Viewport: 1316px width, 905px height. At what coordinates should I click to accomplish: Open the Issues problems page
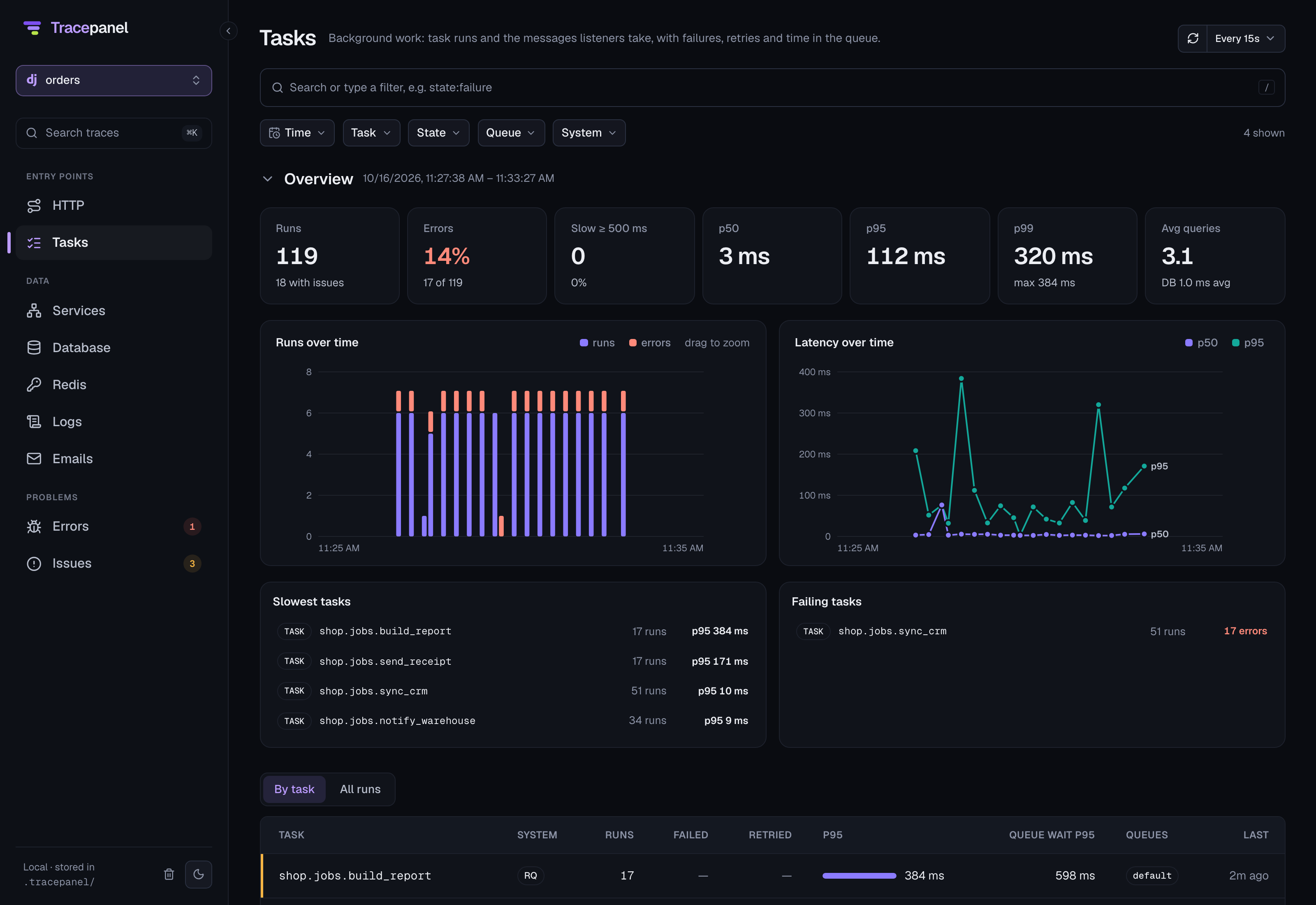click(x=114, y=564)
